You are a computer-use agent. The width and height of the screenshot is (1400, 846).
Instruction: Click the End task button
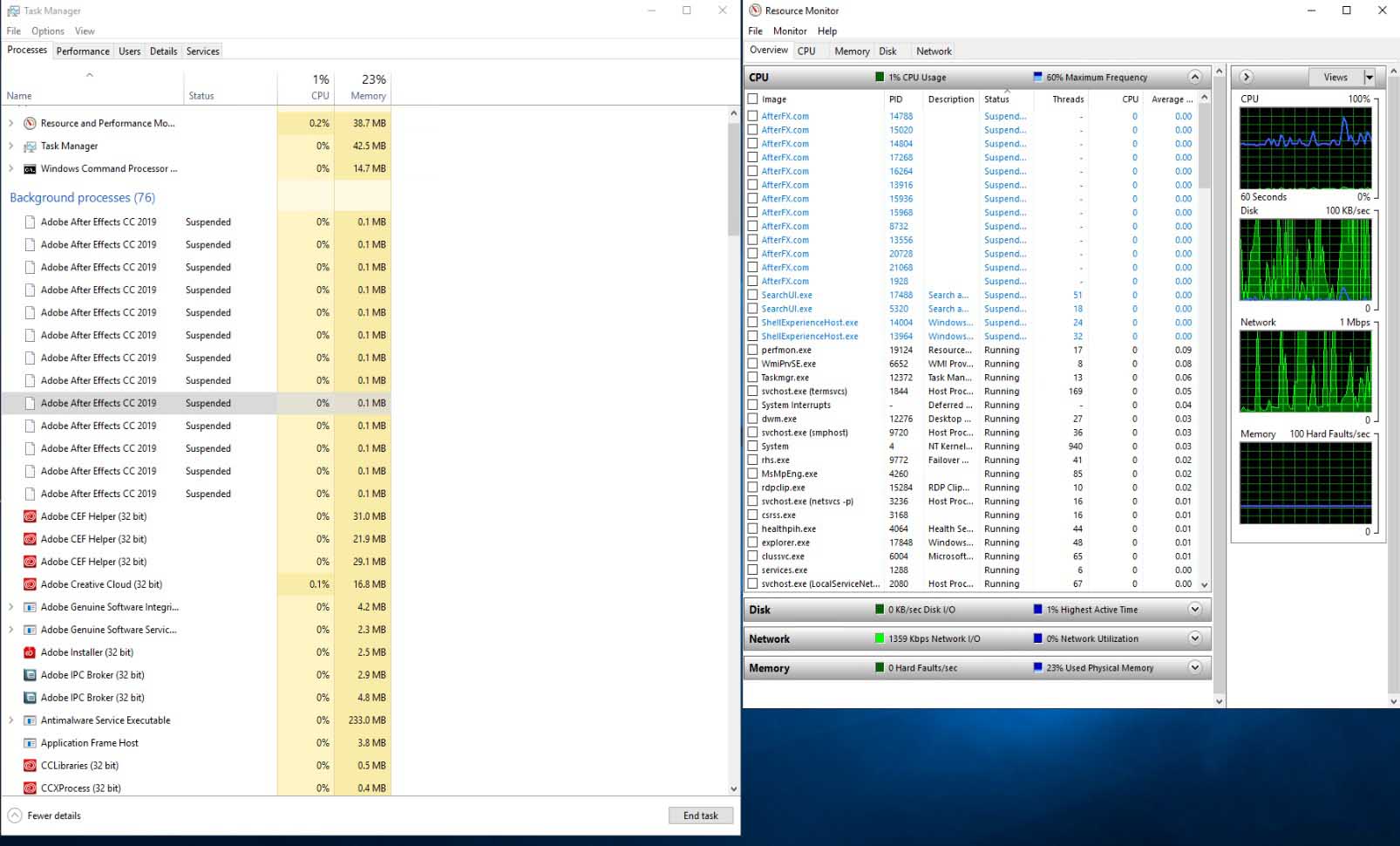[701, 815]
